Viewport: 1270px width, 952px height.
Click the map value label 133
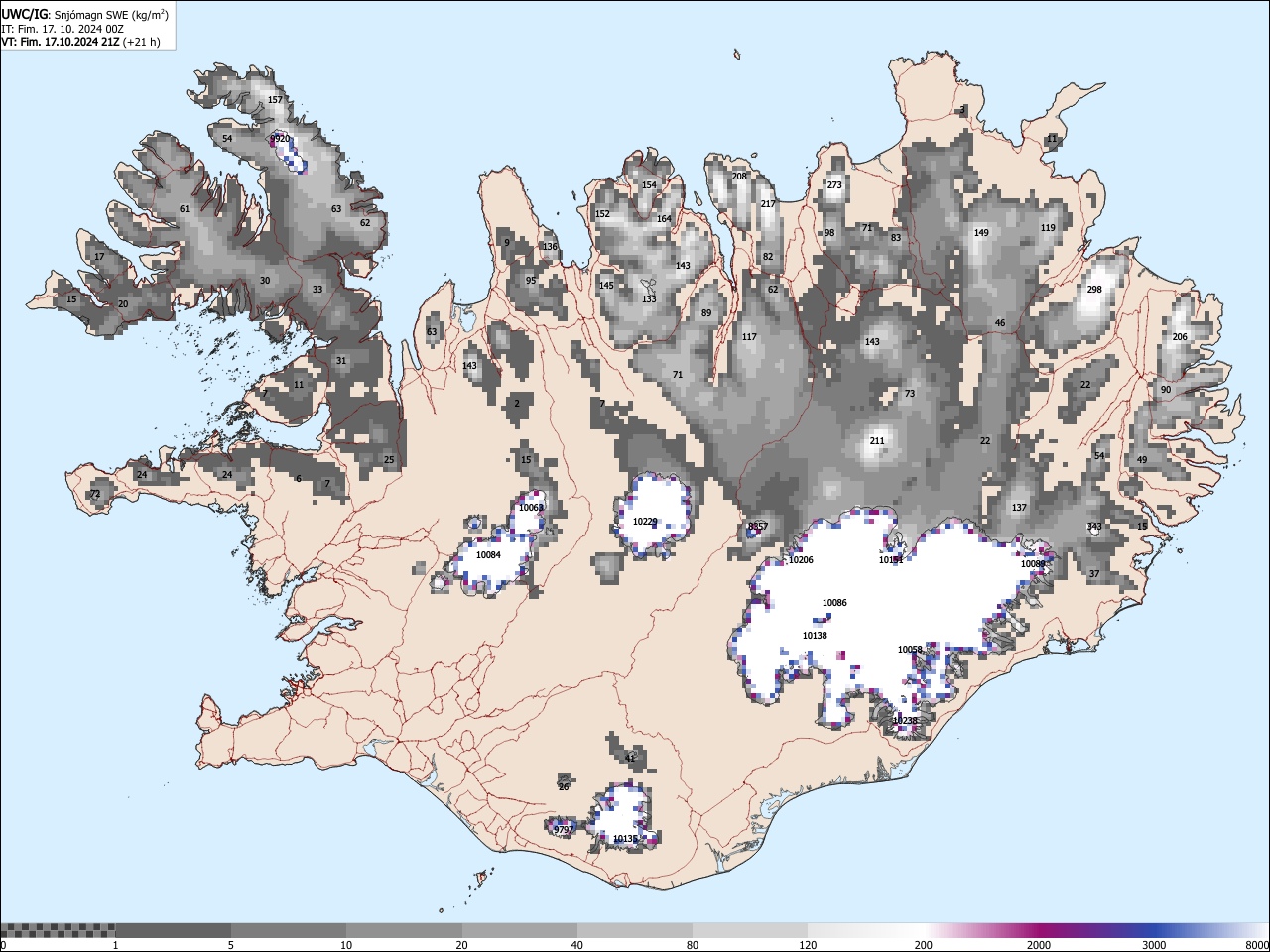click(x=649, y=299)
